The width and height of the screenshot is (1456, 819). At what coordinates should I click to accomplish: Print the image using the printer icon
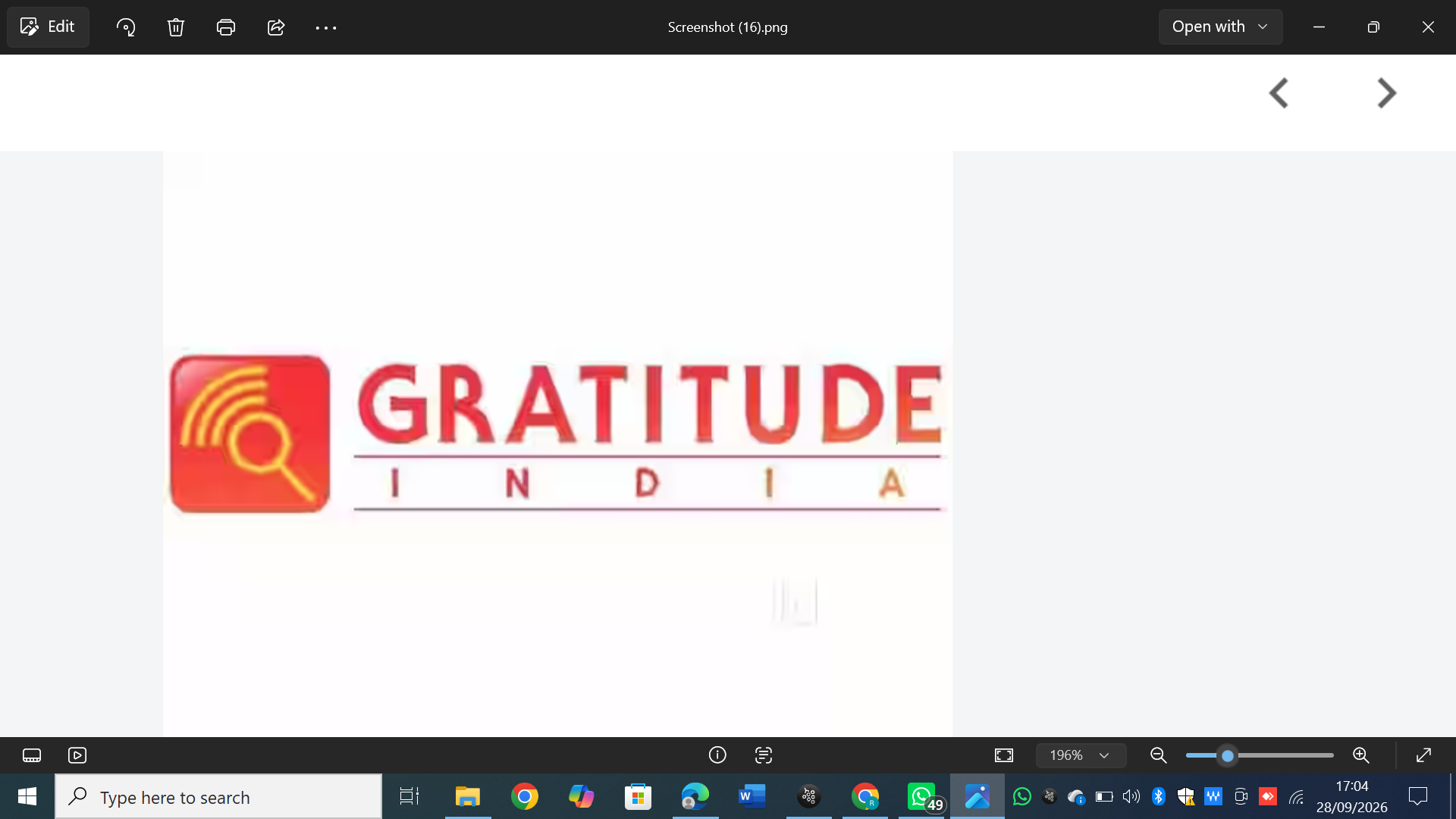(226, 27)
